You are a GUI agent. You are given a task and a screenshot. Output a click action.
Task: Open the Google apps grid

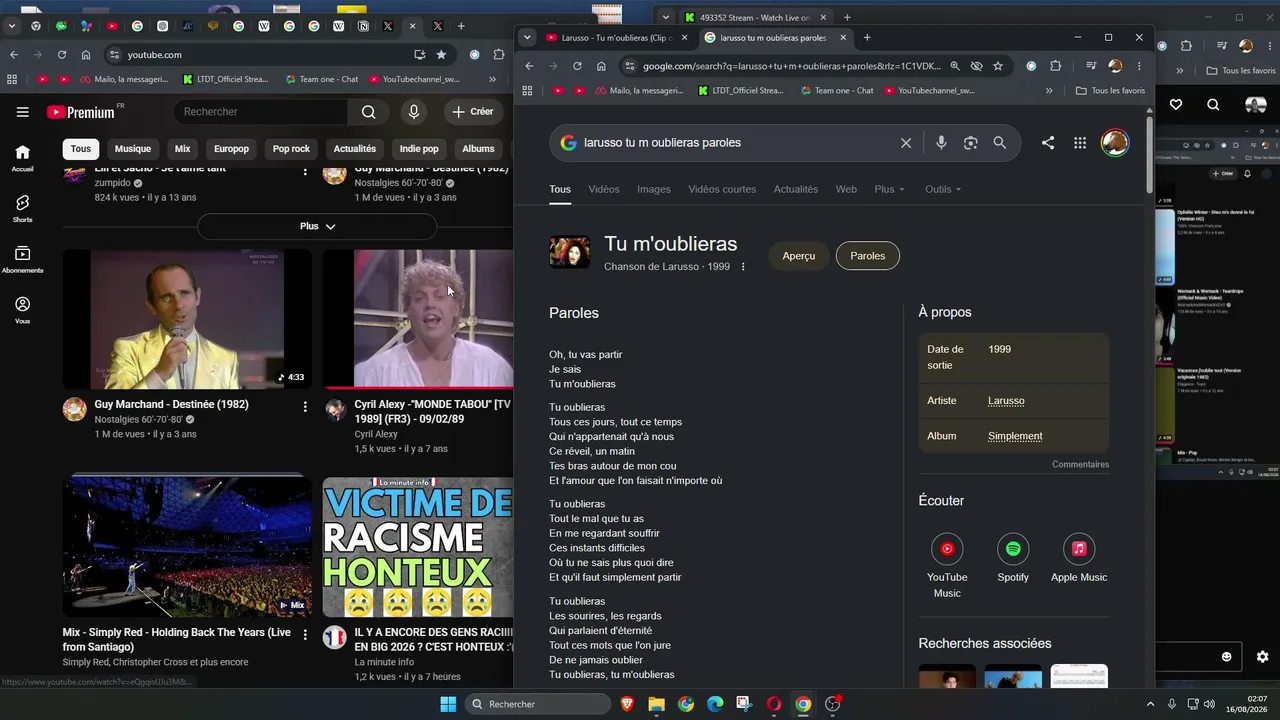coord(1080,143)
